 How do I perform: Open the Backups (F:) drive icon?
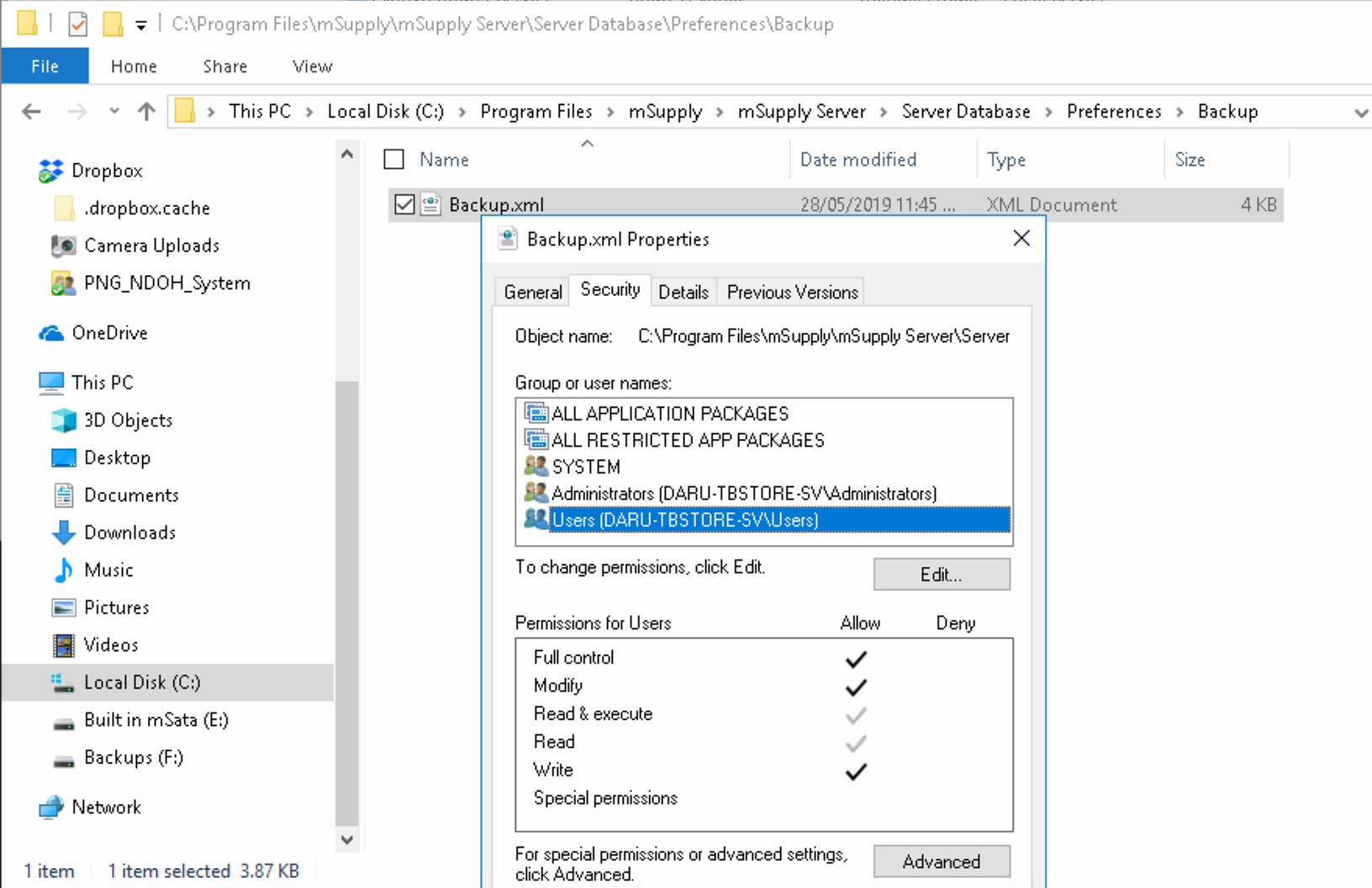click(x=64, y=758)
